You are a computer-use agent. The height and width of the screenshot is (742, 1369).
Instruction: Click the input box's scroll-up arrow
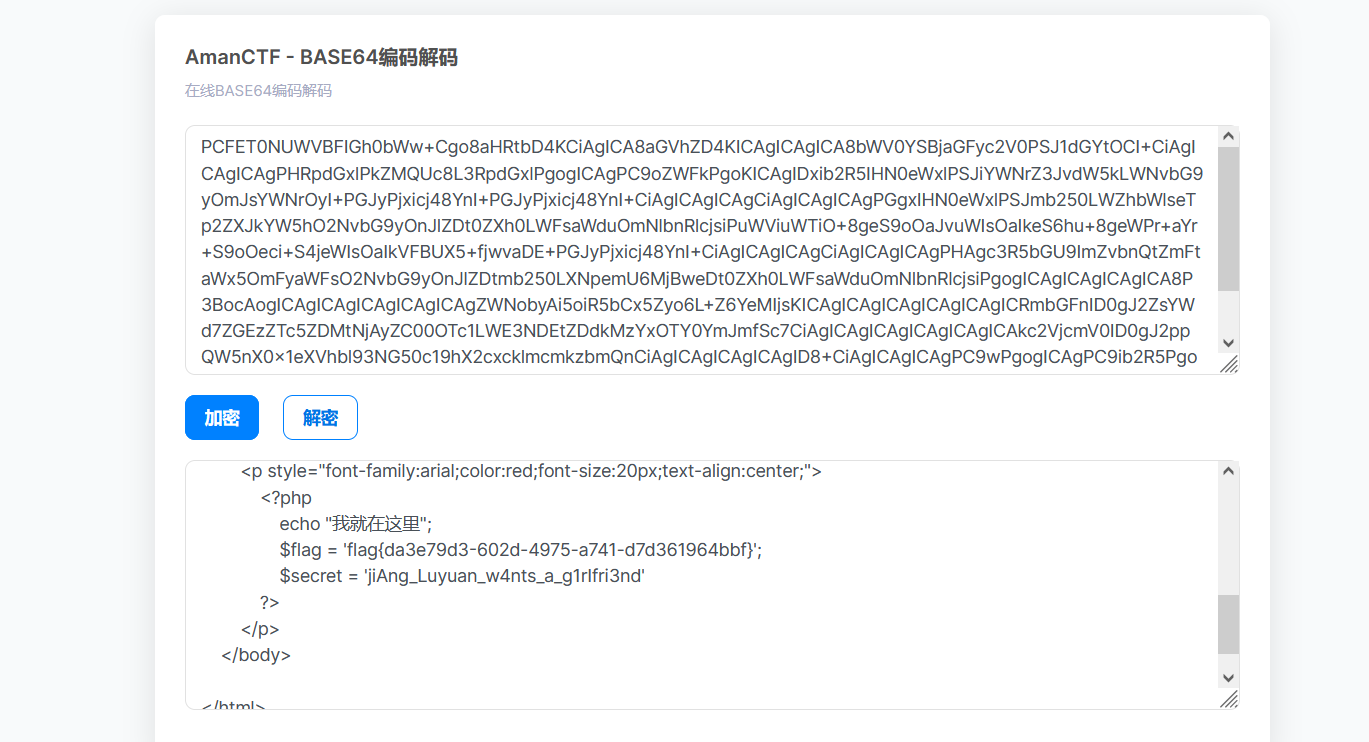[x=1228, y=137]
